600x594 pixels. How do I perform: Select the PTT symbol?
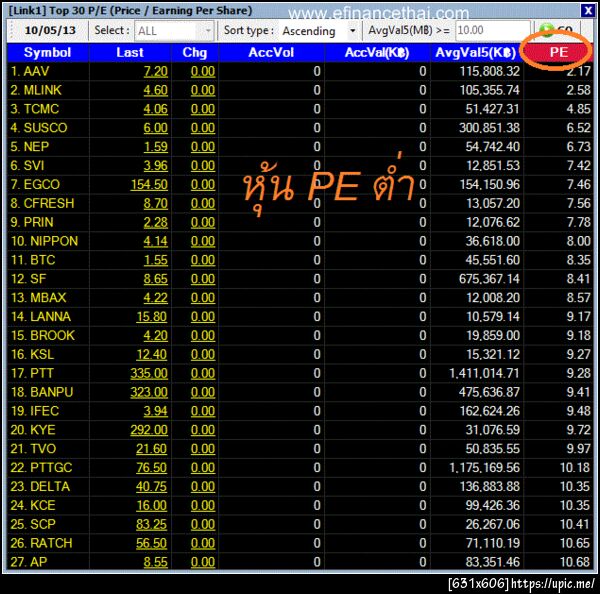coord(42,373)
